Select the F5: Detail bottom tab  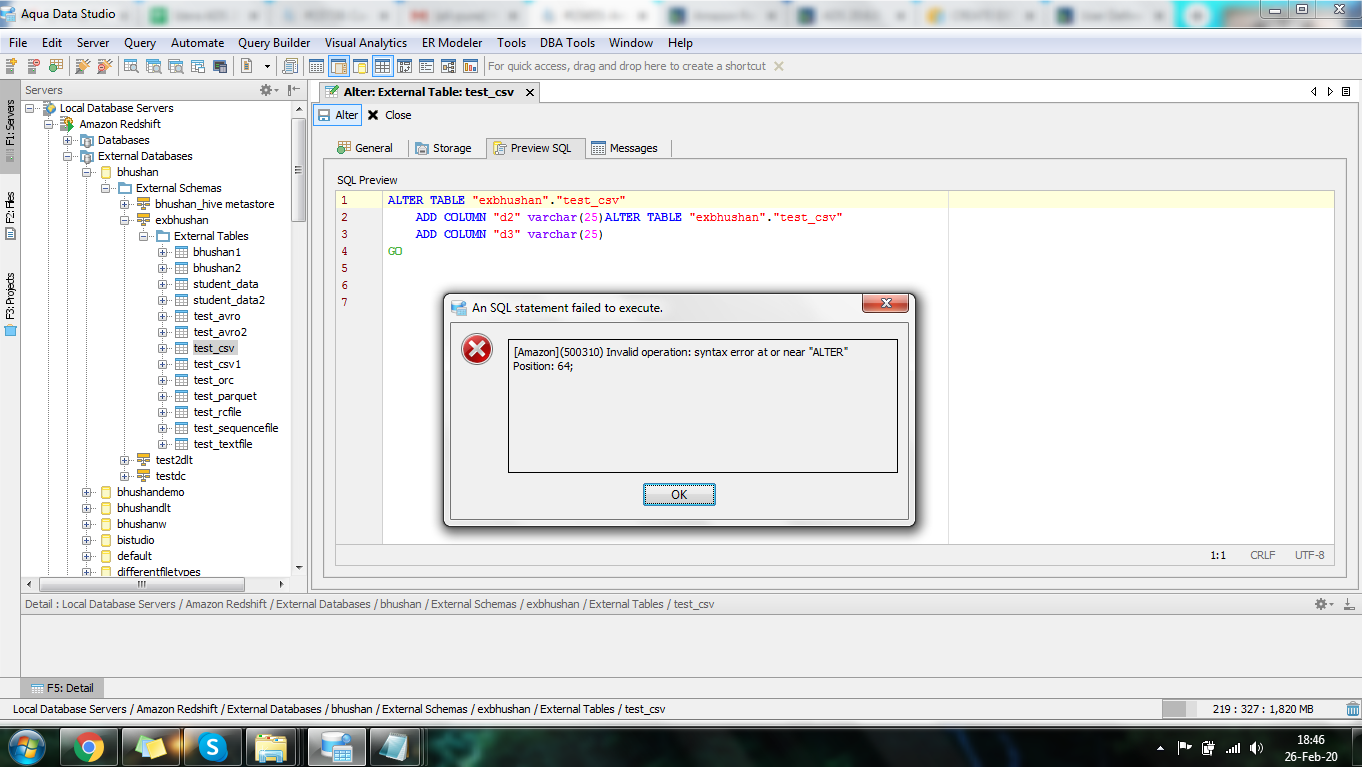tap(63, 688)
